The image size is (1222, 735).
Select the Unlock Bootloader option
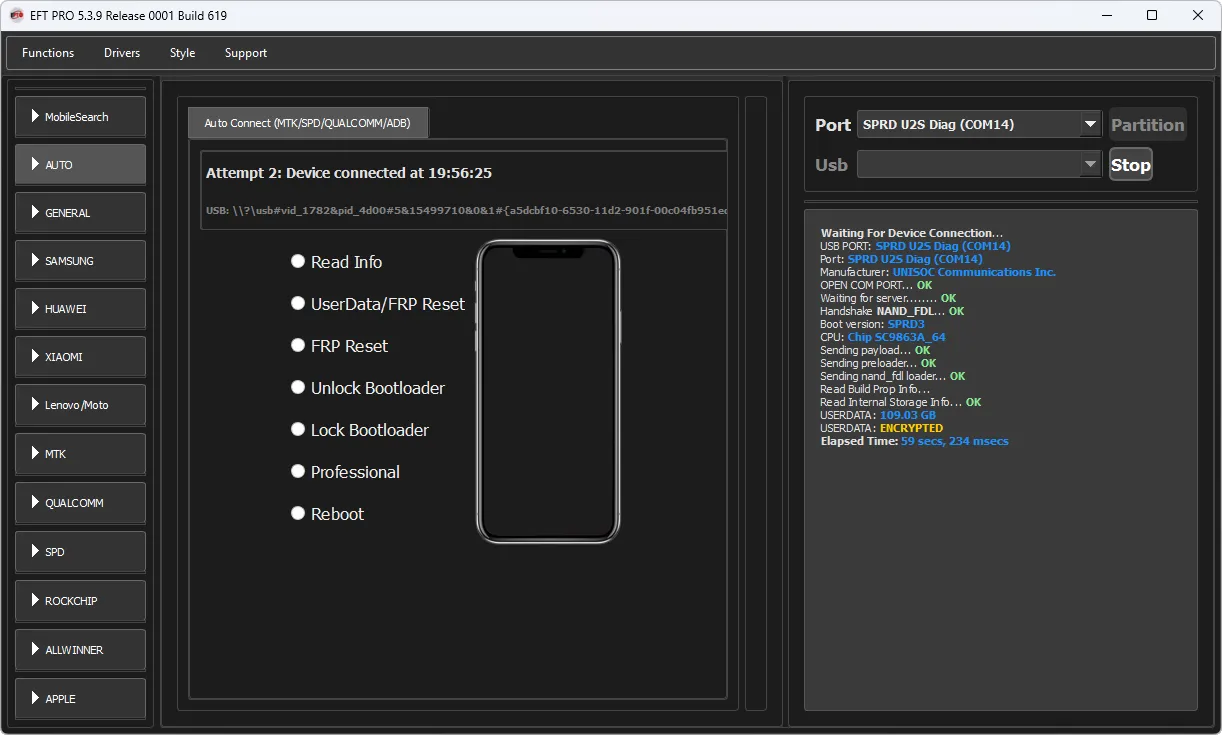tap(298, 387)
